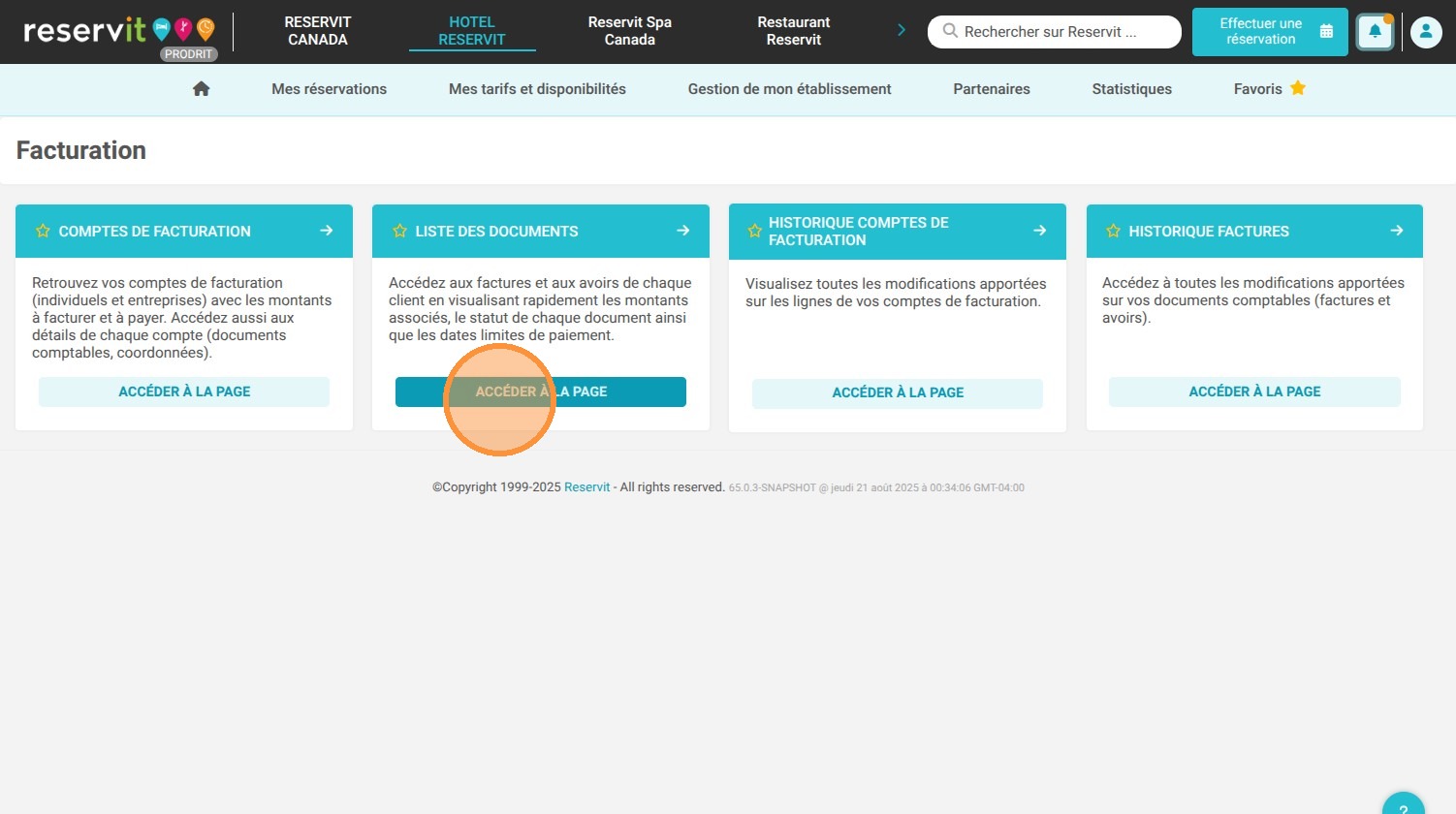Switch to RESERVIT CANADA establishment
1456x814 pixels.
(x=318, y=31)
